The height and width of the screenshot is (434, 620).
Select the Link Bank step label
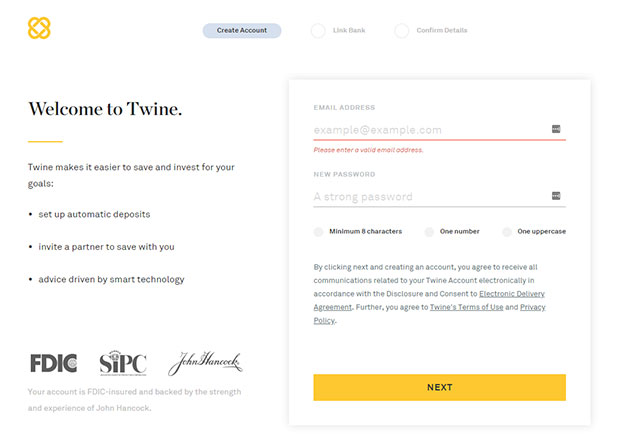coord(349,30)
